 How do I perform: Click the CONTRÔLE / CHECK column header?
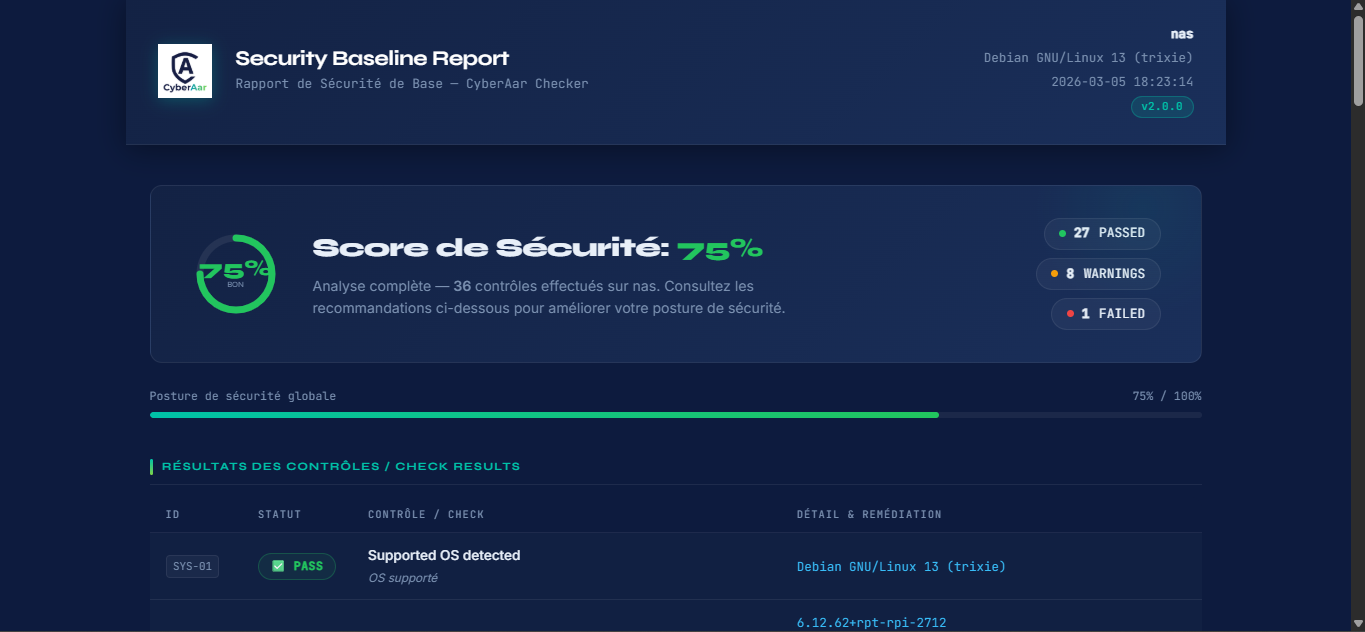click(x=426, y=514)
